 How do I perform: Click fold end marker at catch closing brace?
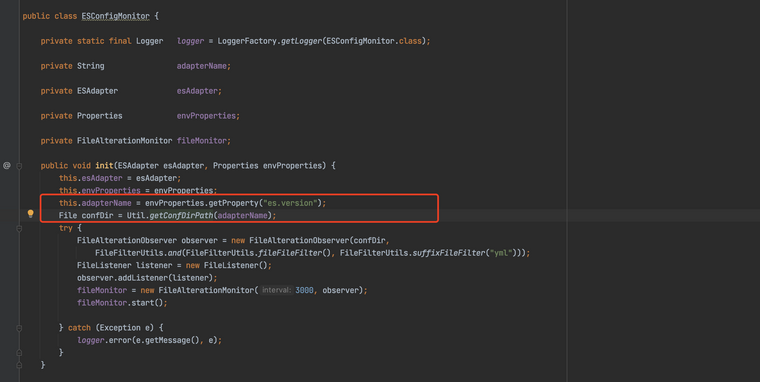(19, 352)
